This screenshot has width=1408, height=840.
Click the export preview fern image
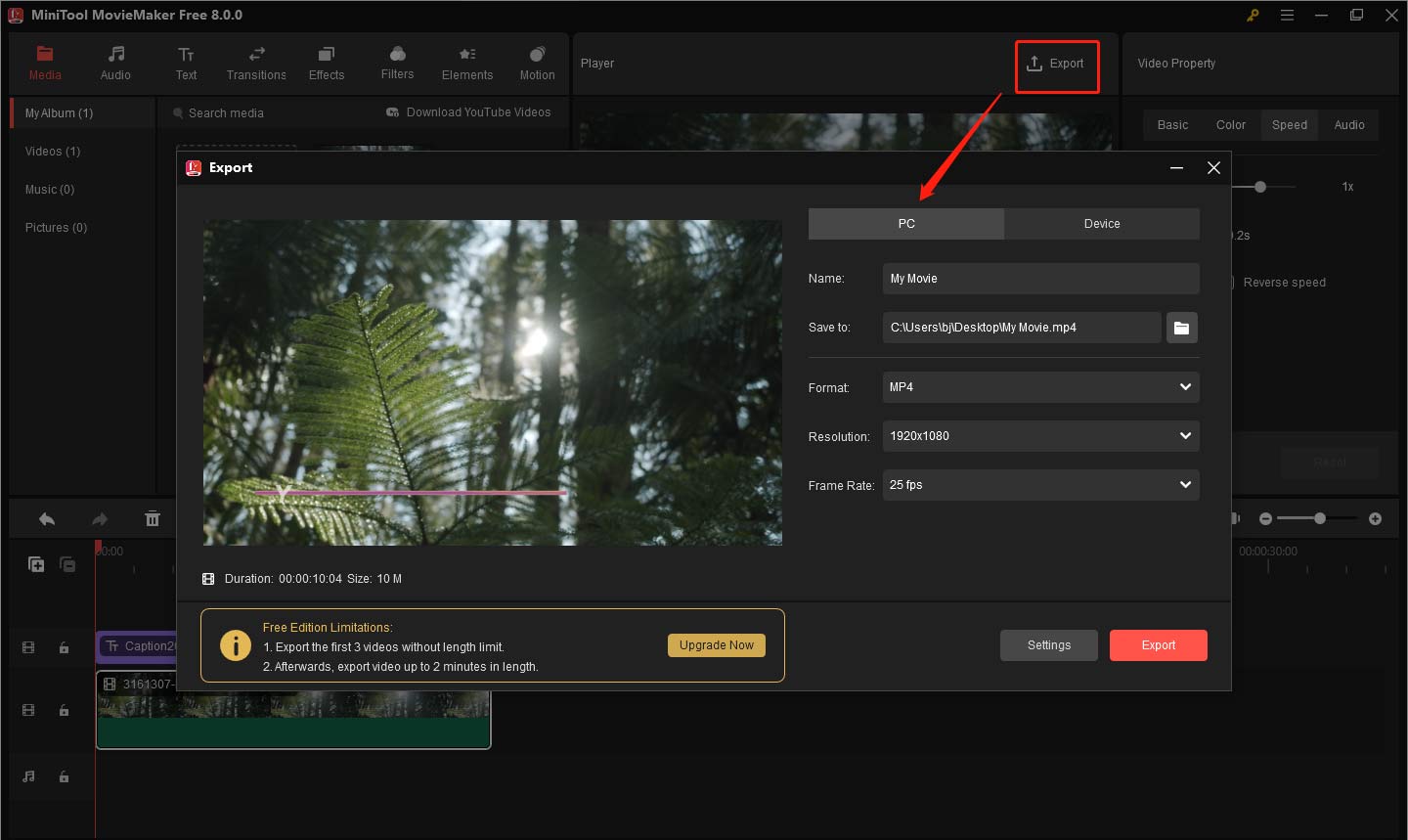click(x=493, y=382)
